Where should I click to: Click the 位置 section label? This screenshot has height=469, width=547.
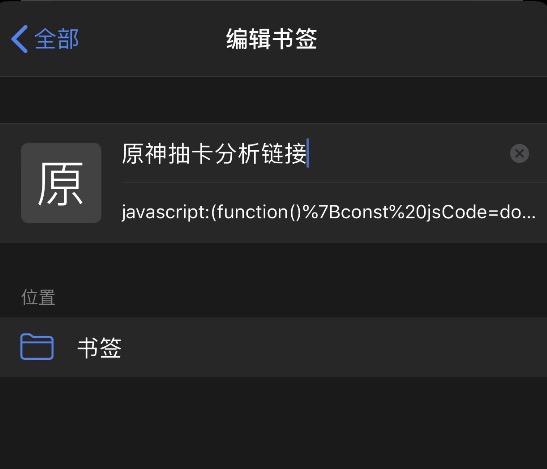(38, 297)
